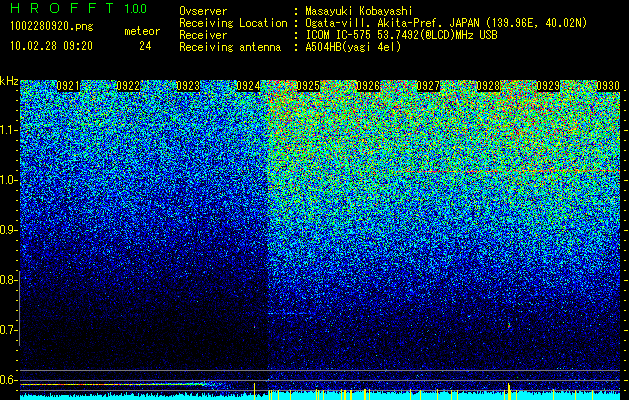
Task: Click the tall yellow spike below 0928
Action: (509, 391)
